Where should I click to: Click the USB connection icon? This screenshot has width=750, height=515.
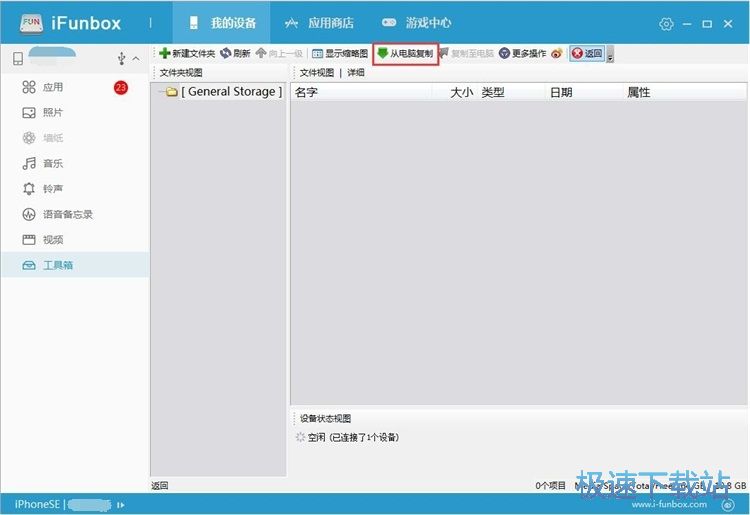[121, 58]
